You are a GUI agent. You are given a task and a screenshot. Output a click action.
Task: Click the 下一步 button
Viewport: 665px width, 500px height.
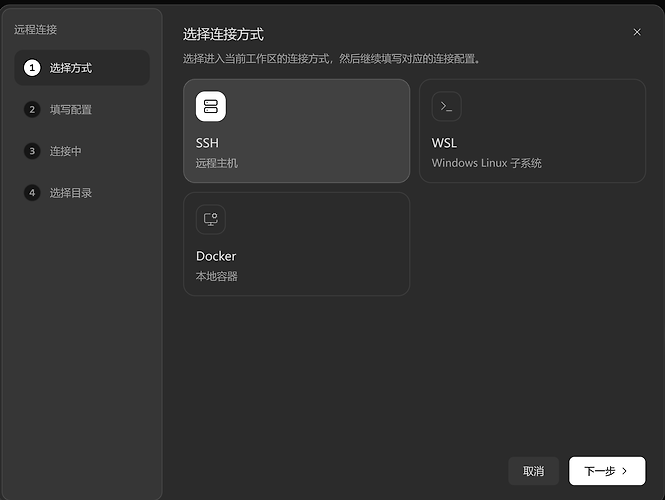coord(607,471)
